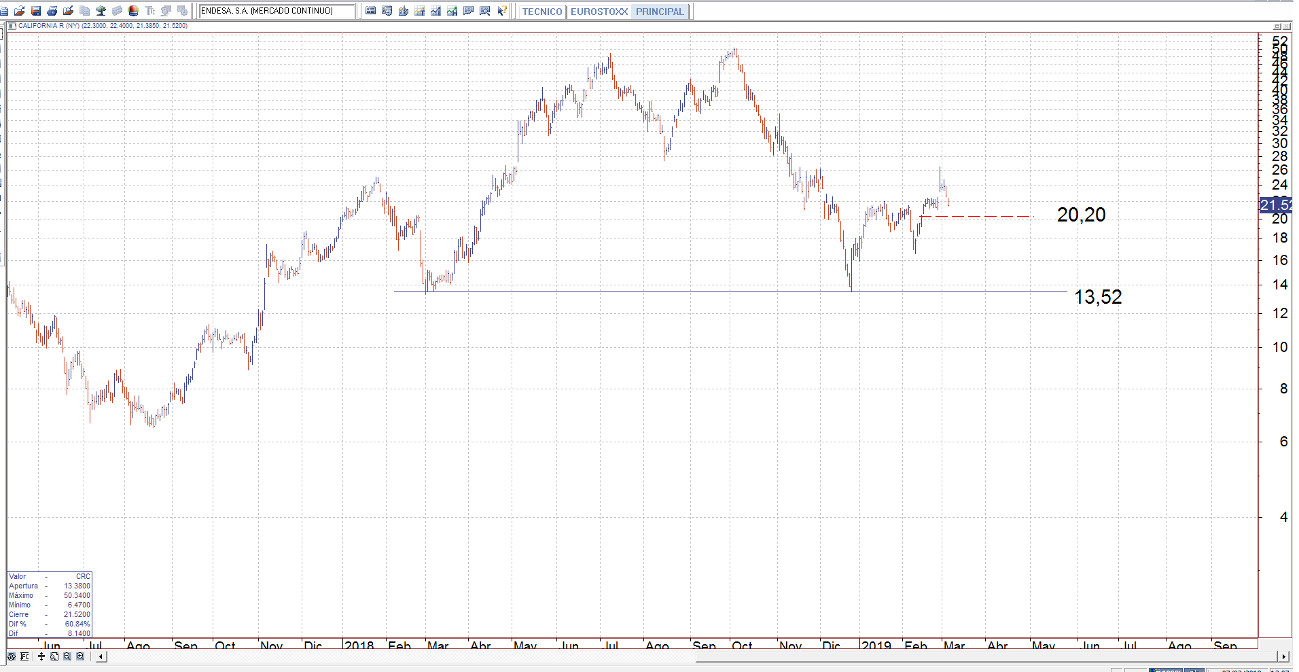The width and height of the screenshot is (1299, 672).
Task: Click the 20,20 price level label
Action: click(1081, 215)
